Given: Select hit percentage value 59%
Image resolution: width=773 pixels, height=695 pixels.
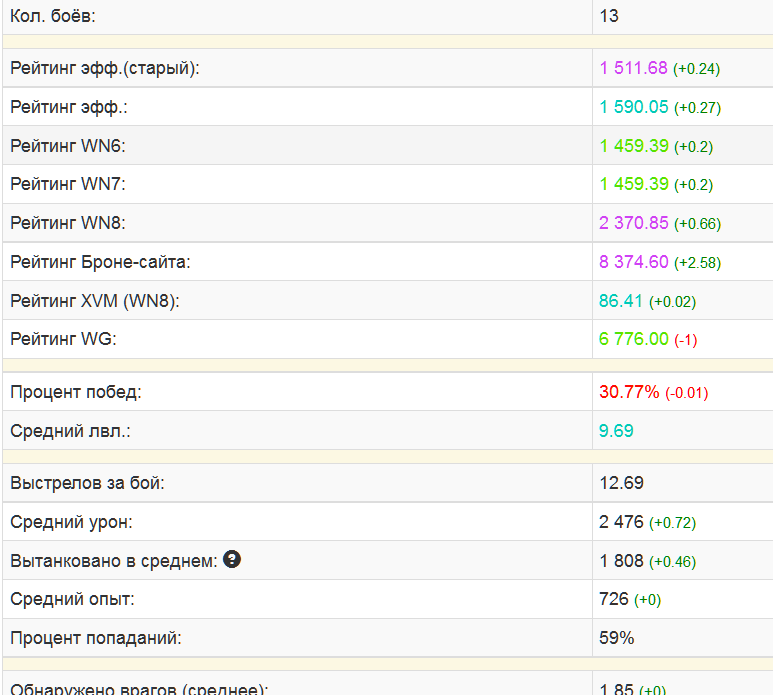Looking at the screenshot, I should (x=617, y=638).
